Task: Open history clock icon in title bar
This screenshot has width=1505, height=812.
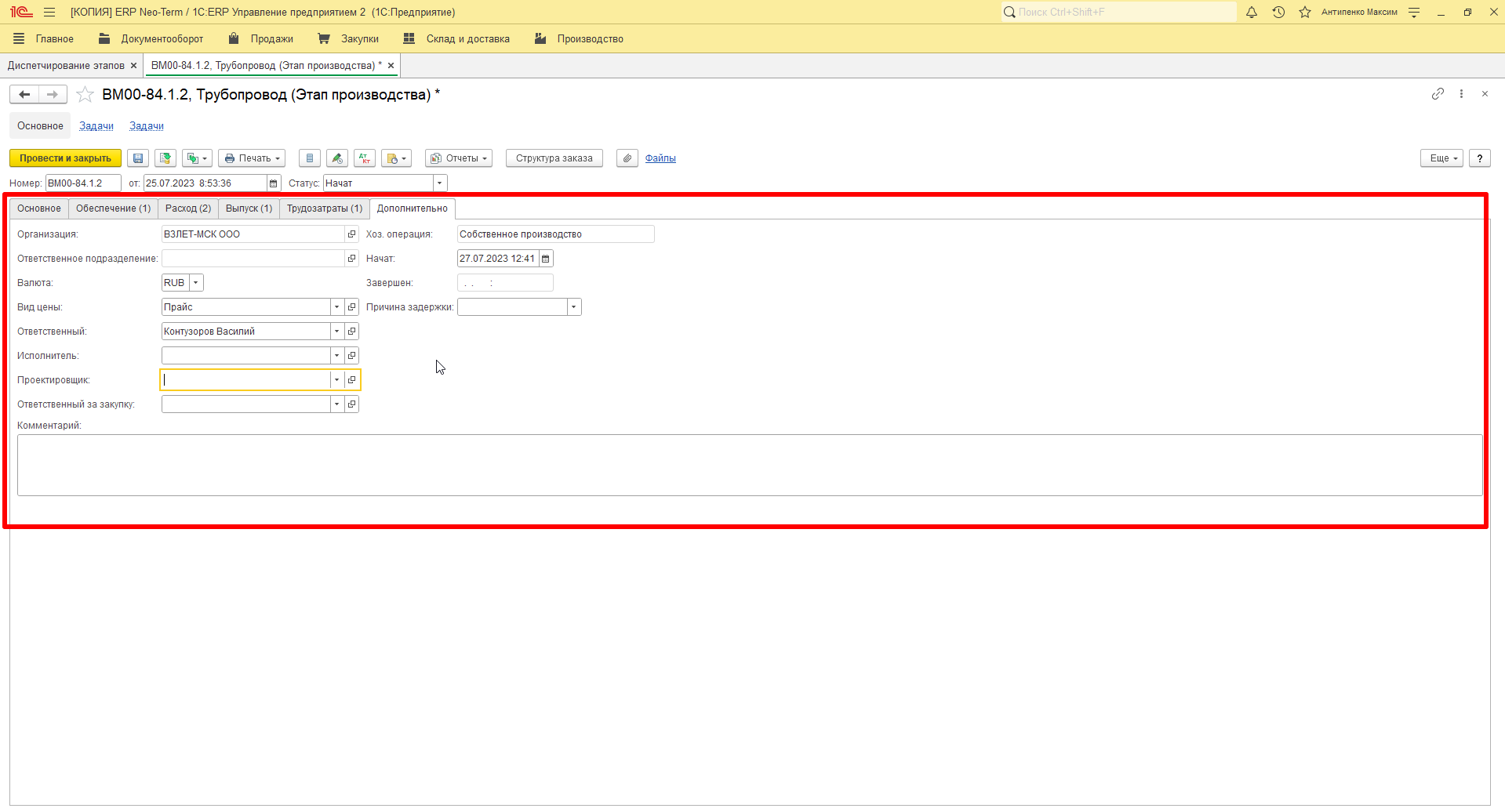Action: coord(1278,12)
